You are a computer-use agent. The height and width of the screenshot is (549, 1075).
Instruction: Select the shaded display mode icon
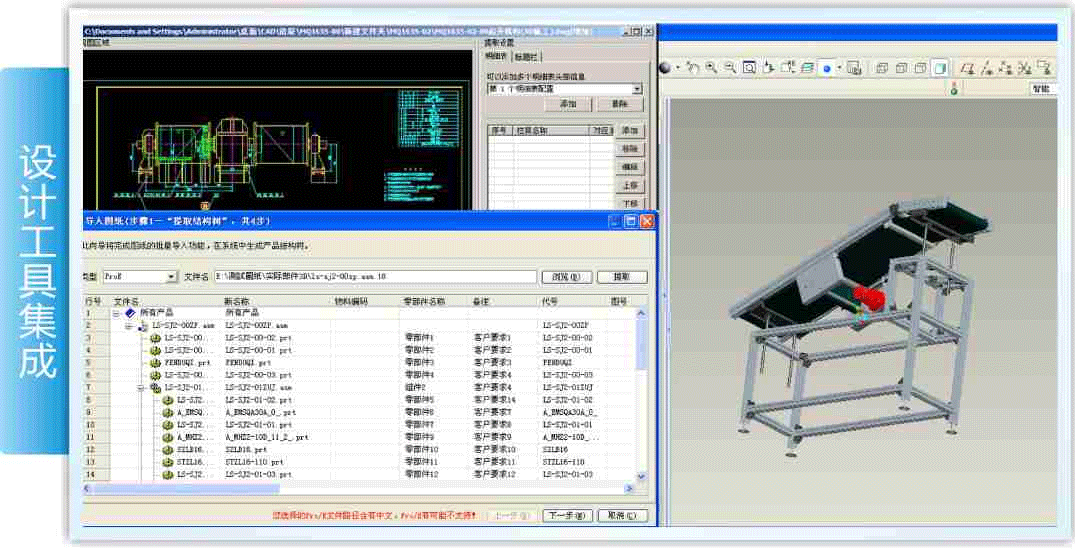coord(939,68)
